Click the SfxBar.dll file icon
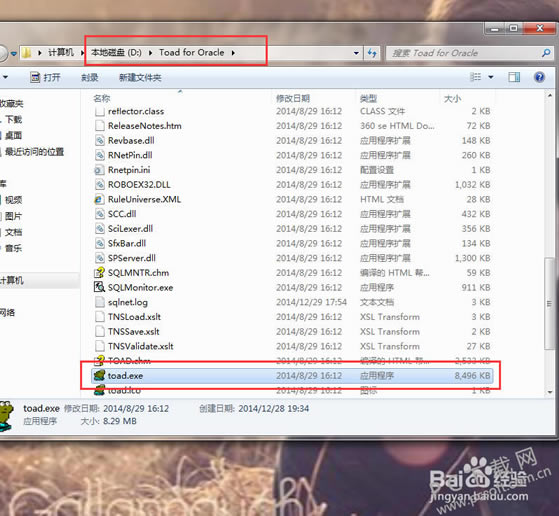559x516 pixels. pyautogui.click(x=99, y=243)
